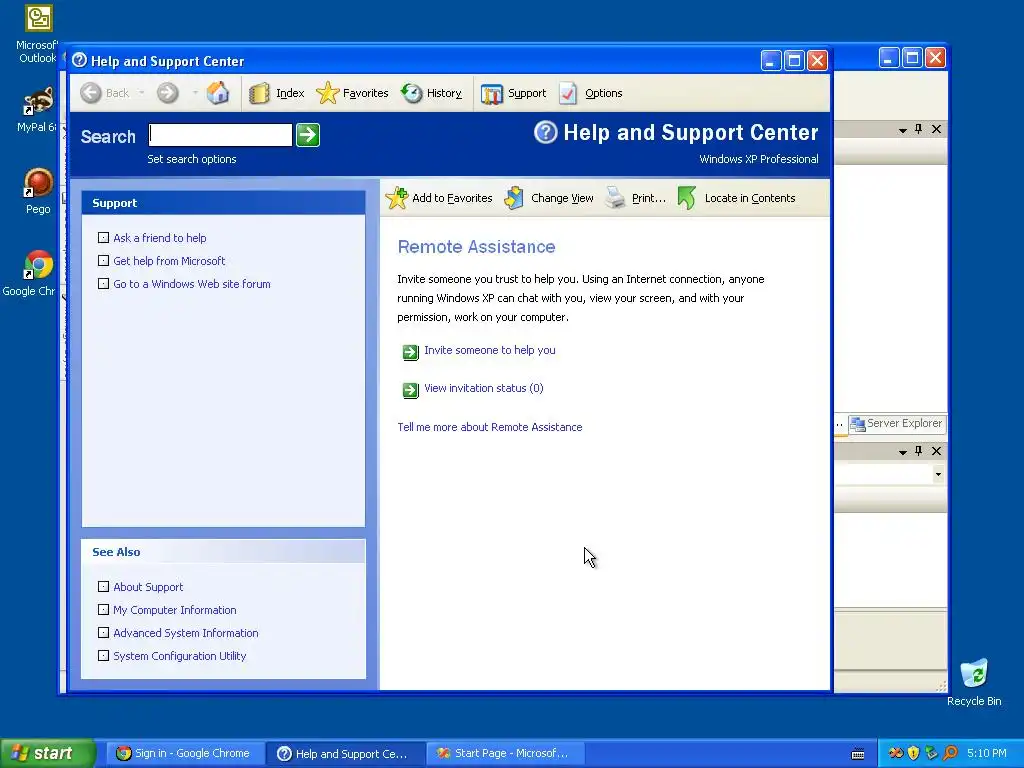The width and height of the screenshot is (1024, 768).
Task: Toggle lower panel auto-hide pin in Visual Studio
Action: (919, 451)
